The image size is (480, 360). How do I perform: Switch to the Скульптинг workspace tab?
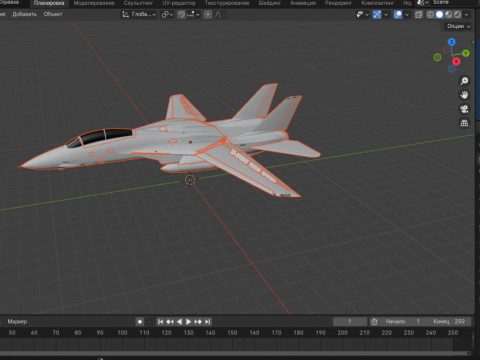tap(138, 3)
